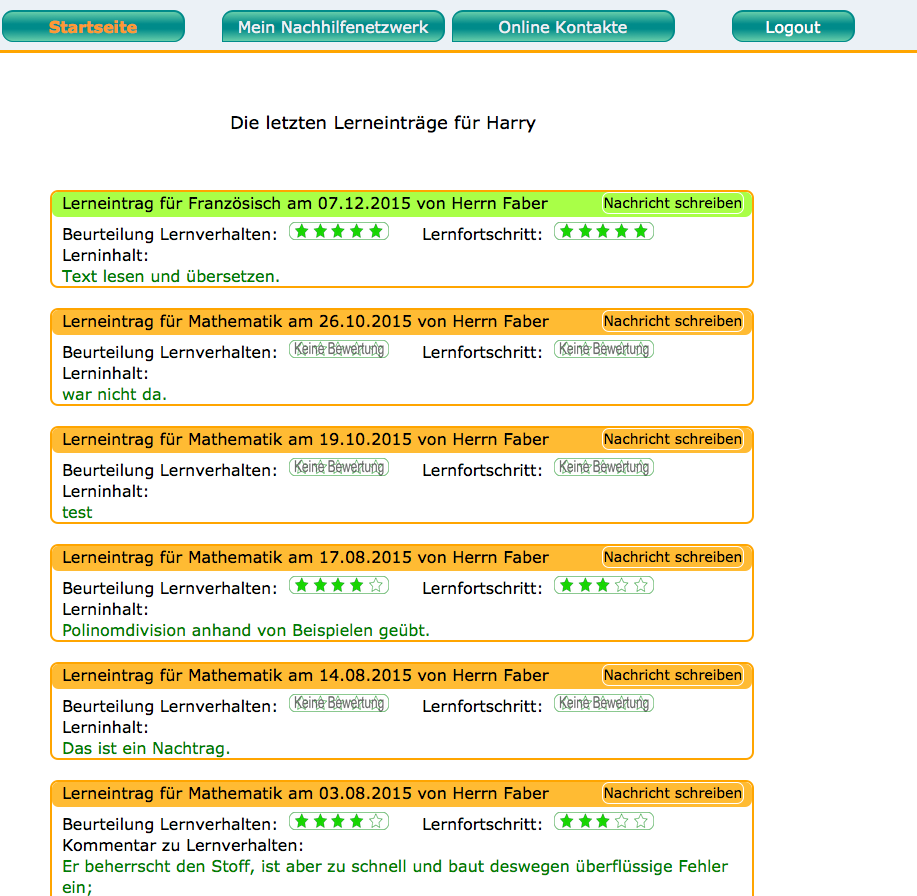Click Lernverhalten stars for 17.08.2015 entry

[339, 585]
